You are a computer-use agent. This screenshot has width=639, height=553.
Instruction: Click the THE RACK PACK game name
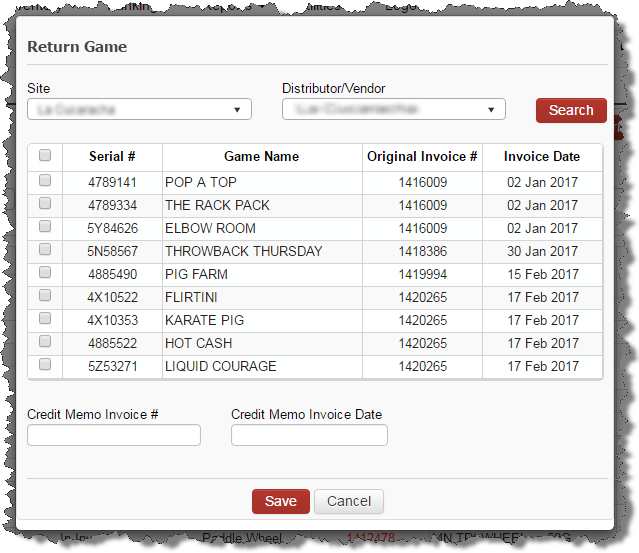[217, 205]
